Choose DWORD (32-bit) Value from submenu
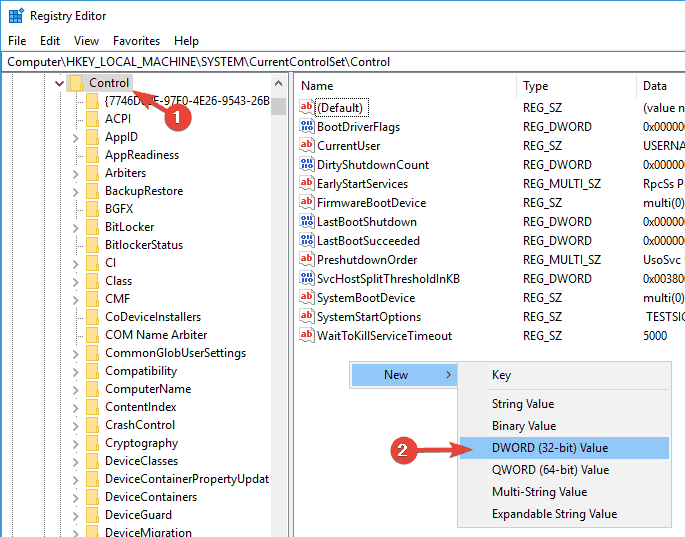 (x=550, y=448)
